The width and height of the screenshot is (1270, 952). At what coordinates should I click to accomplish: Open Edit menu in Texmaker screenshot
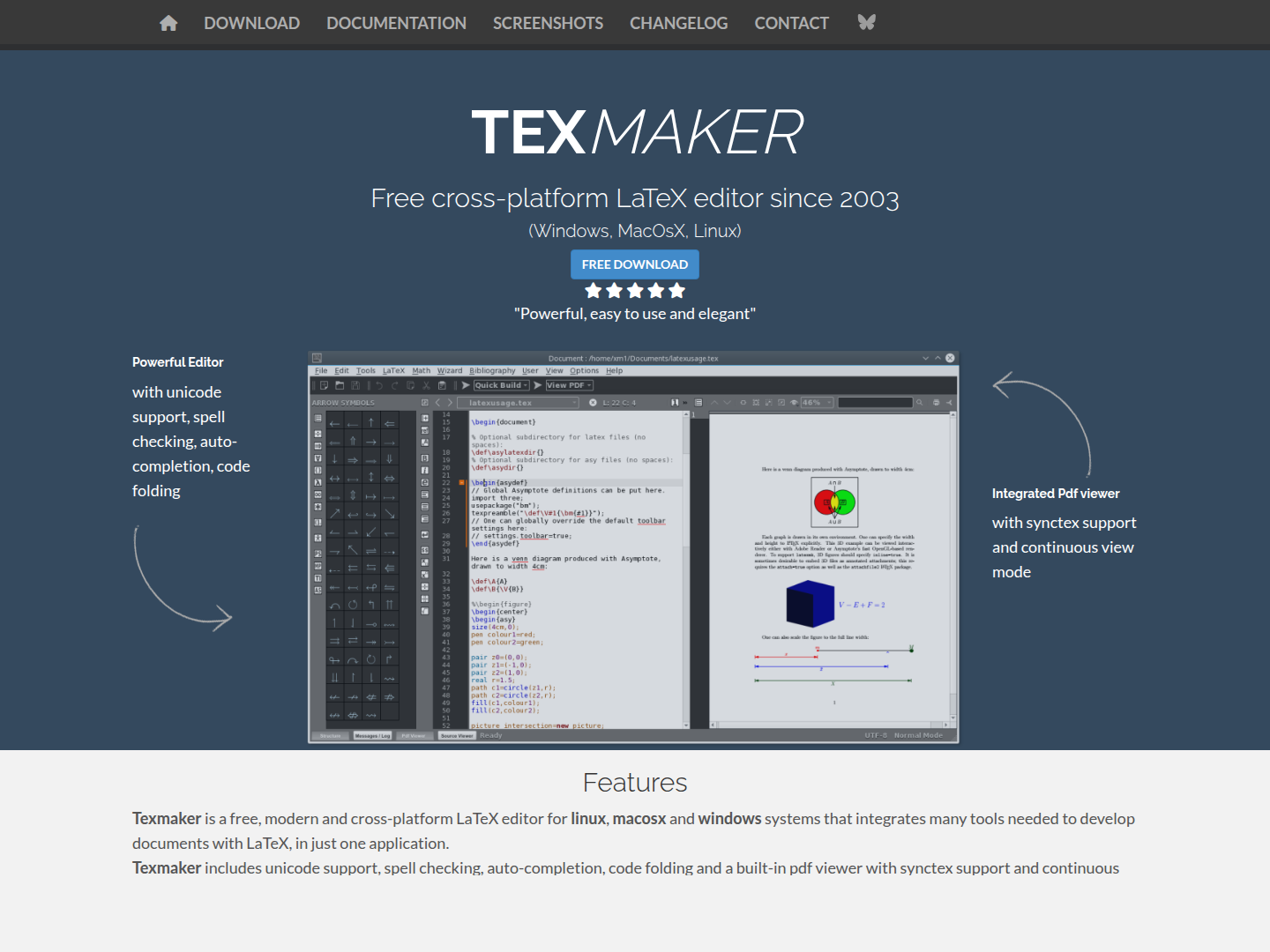[341, 371]
